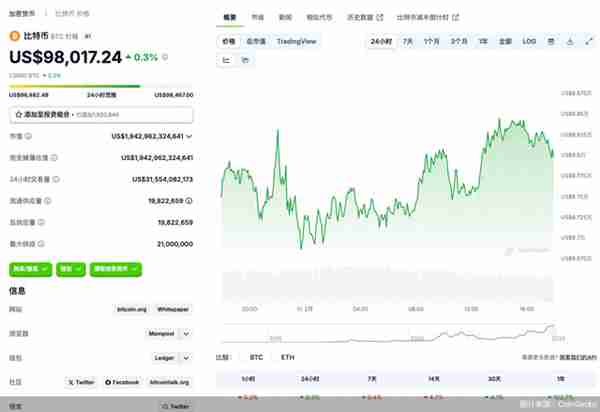
Task: Open the Ledger wallet dropdown
Action: tap(186, 358)
